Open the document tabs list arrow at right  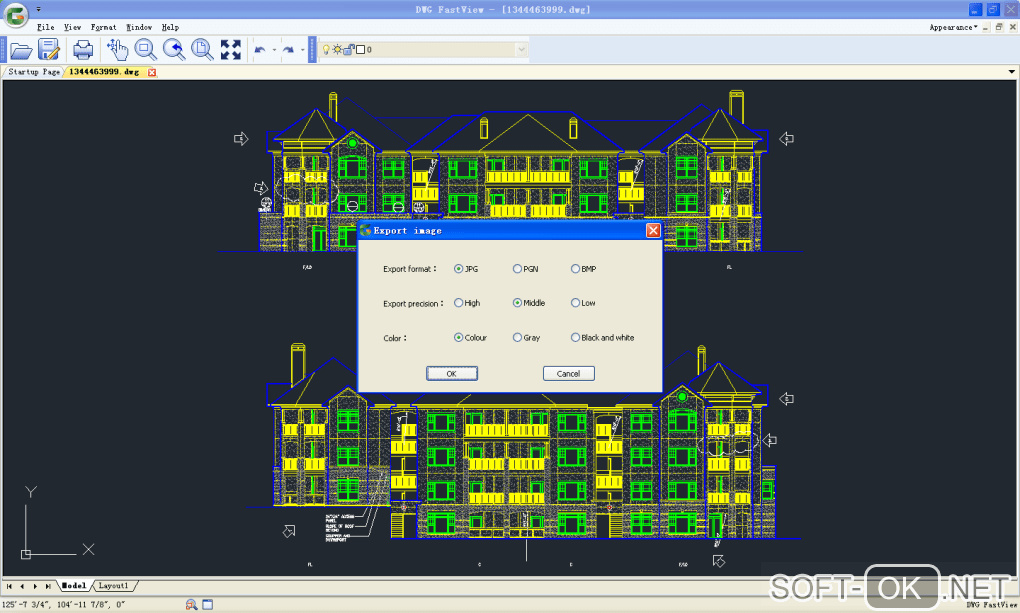pos(1012,72)
